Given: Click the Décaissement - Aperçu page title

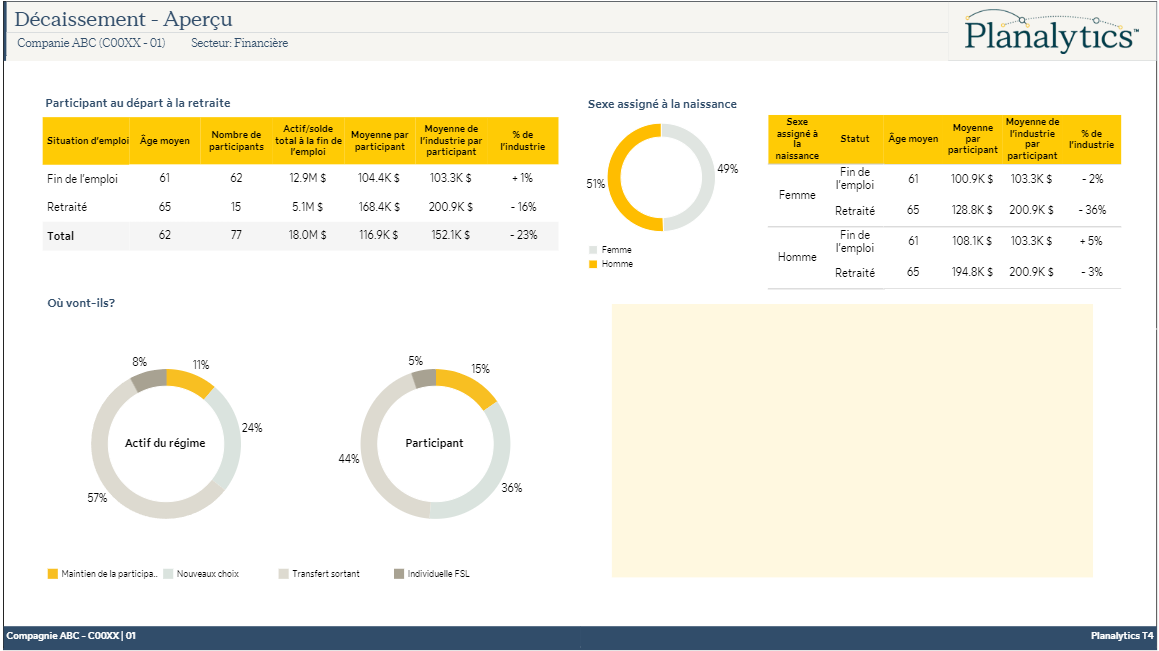Looking at the screenshot, I should click(124, 19).
